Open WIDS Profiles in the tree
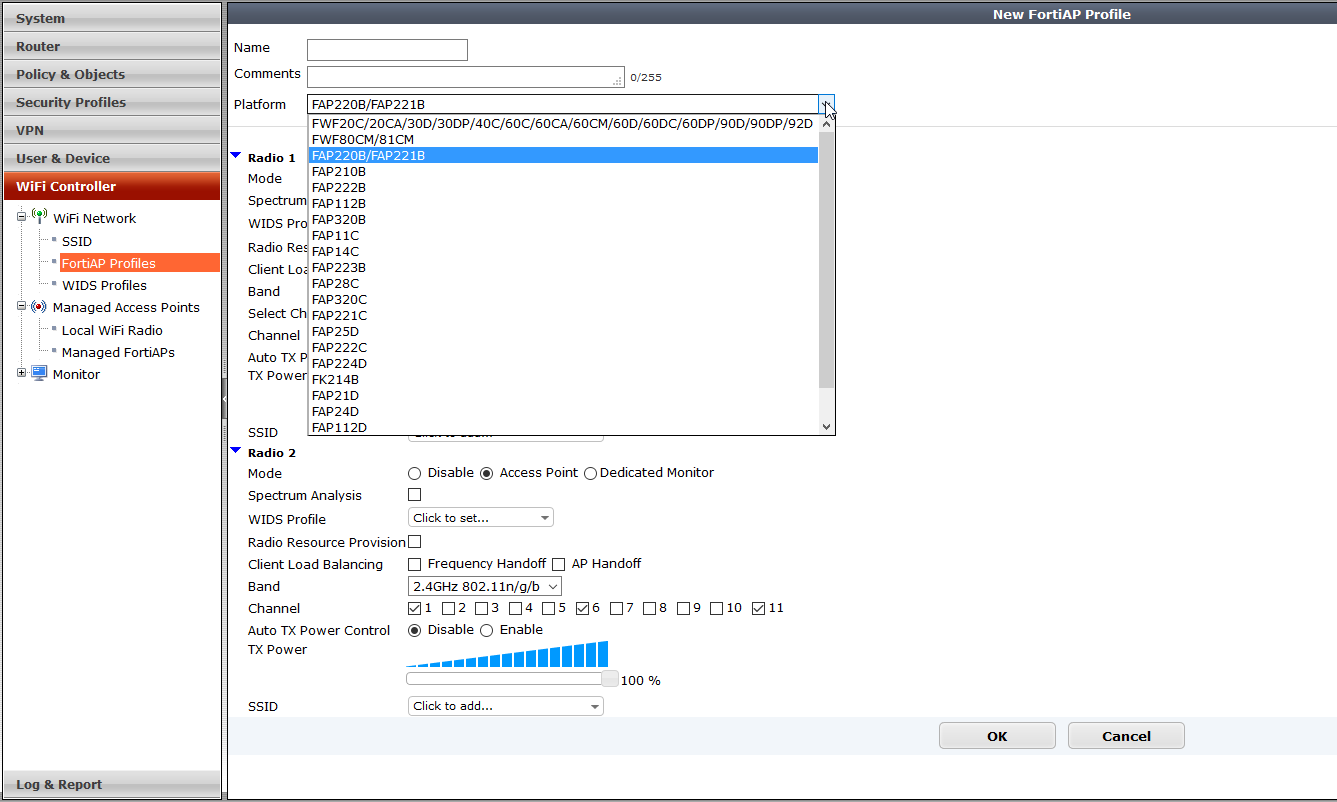1337x802 pixels. click(104, 285)
